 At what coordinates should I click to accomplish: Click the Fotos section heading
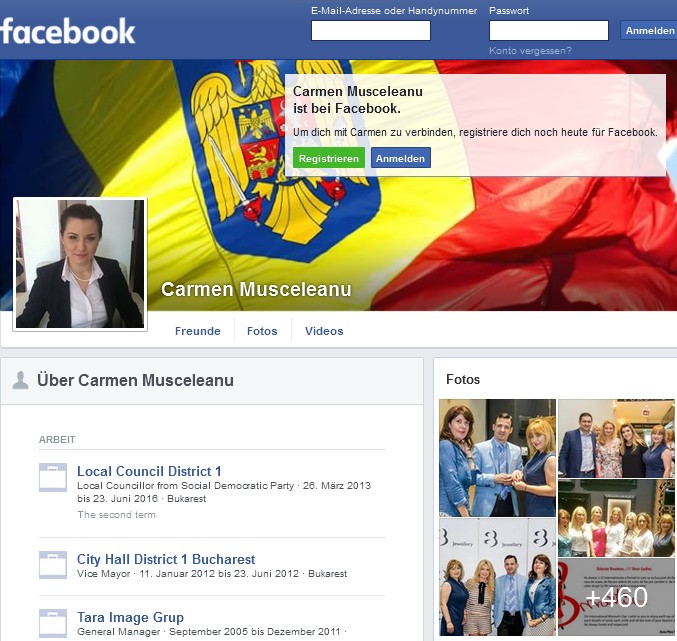coord(463,379)
